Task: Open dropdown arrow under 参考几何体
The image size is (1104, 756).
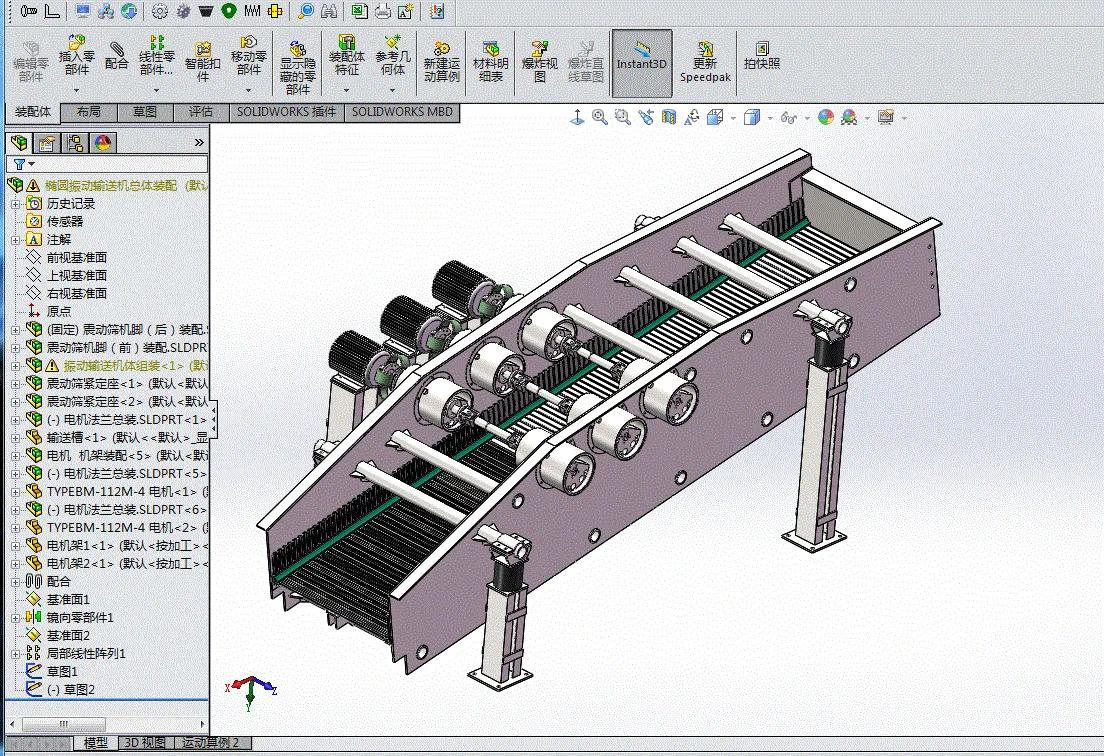Action: click(x=393, y=90)
